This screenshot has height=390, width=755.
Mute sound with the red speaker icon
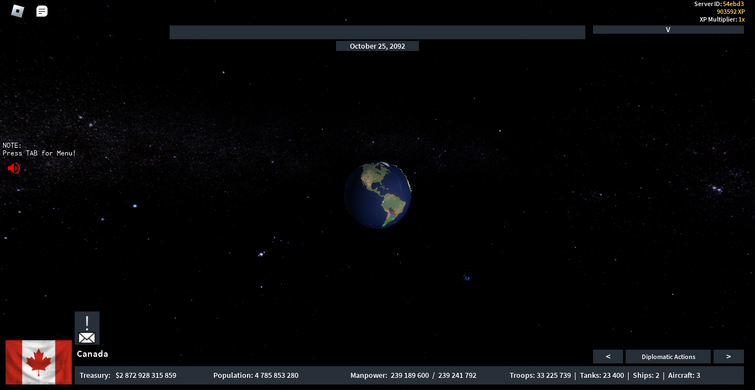point(13,168)
